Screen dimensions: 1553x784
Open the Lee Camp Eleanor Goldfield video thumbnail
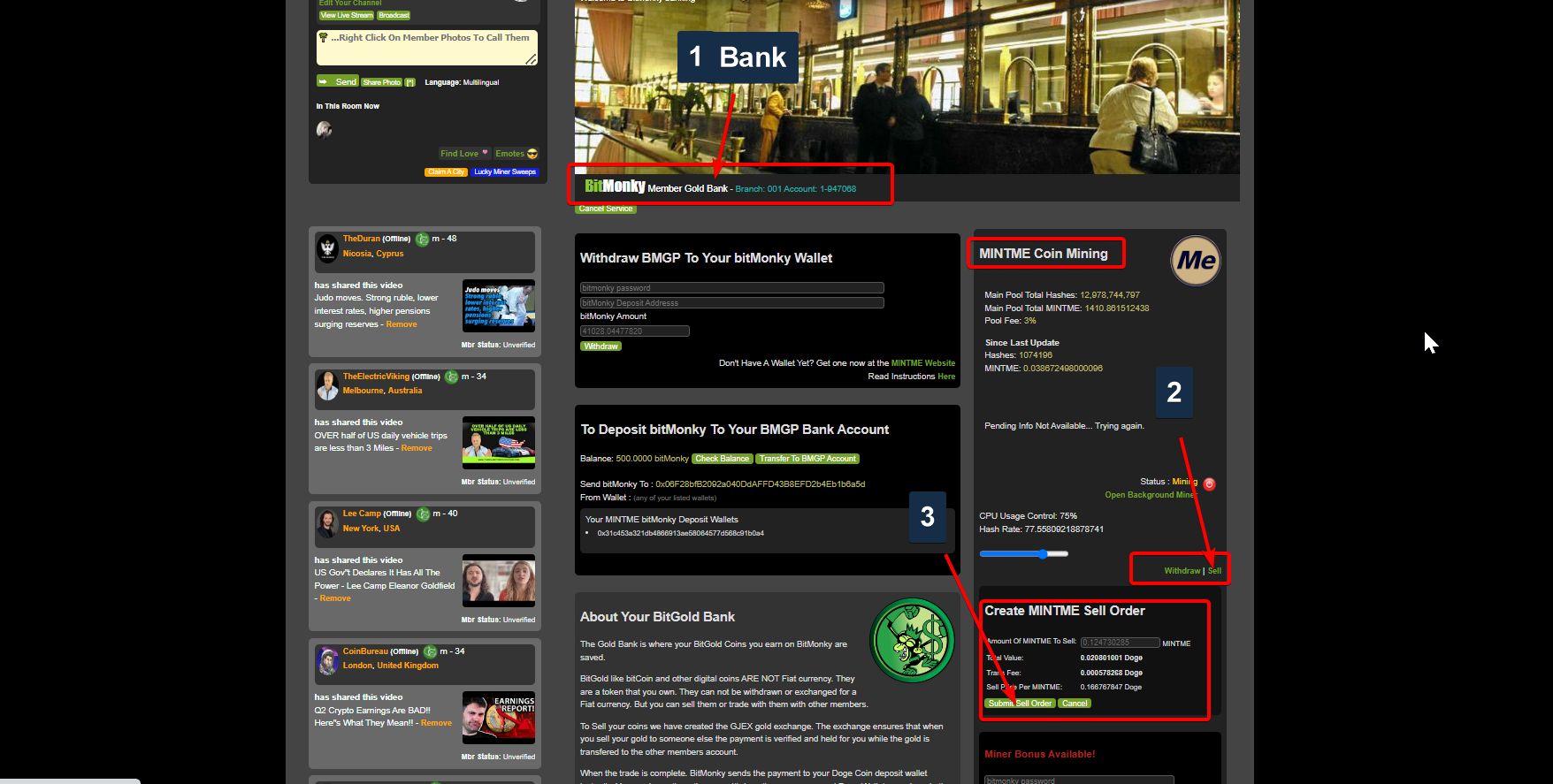point(499,580)
